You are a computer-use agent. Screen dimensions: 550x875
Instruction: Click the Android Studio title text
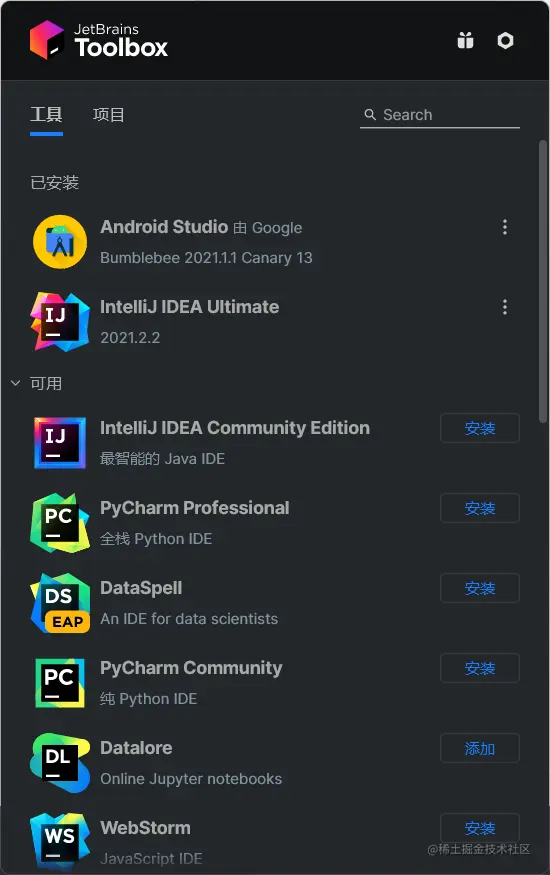click(x=164, y=227)
